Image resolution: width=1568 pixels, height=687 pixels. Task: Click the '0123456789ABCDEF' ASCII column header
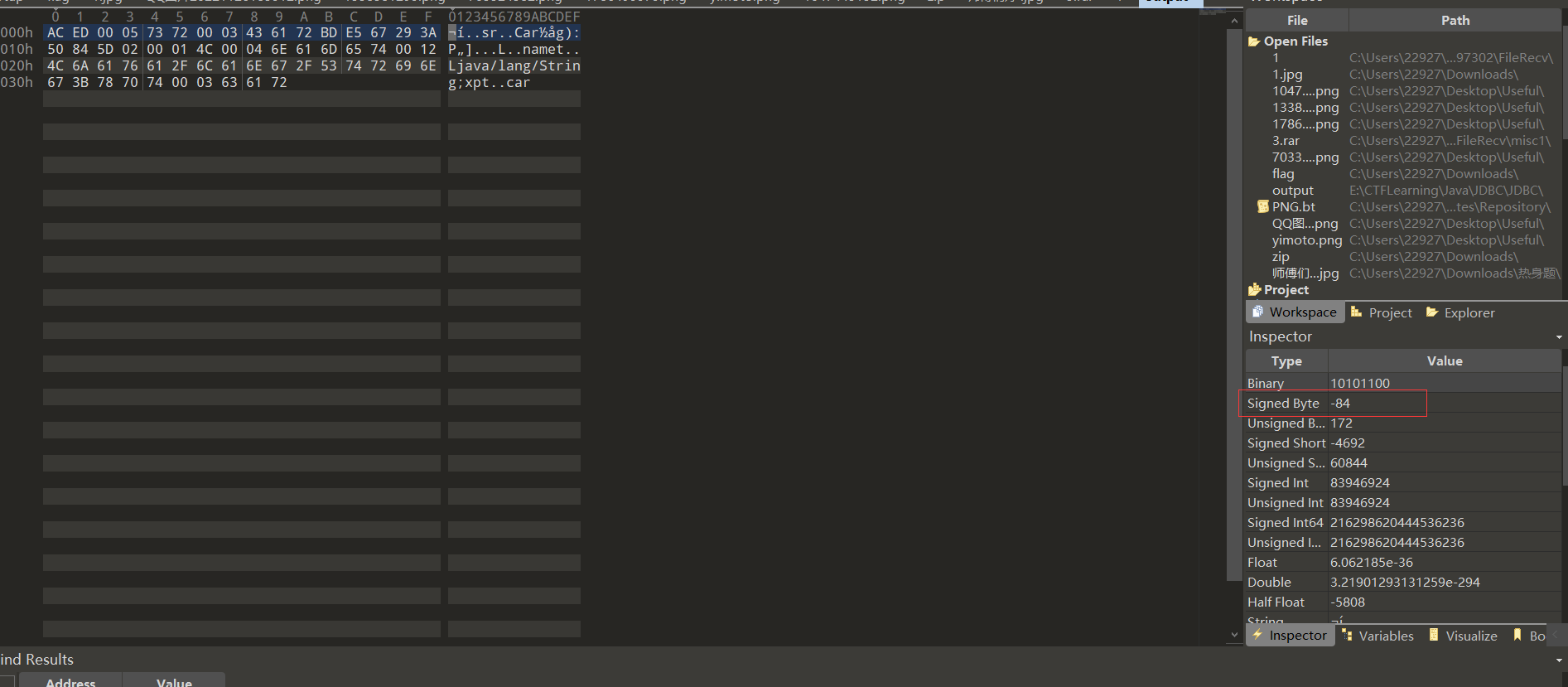pos(514,17)
